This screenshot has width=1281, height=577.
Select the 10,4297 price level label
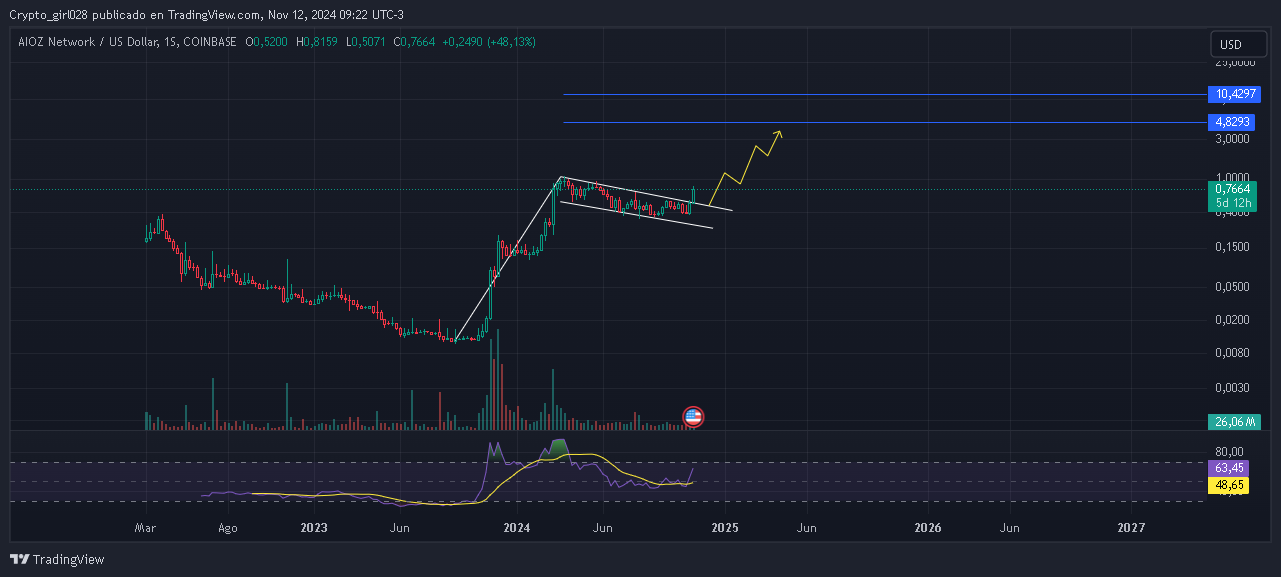point(1232,94)
